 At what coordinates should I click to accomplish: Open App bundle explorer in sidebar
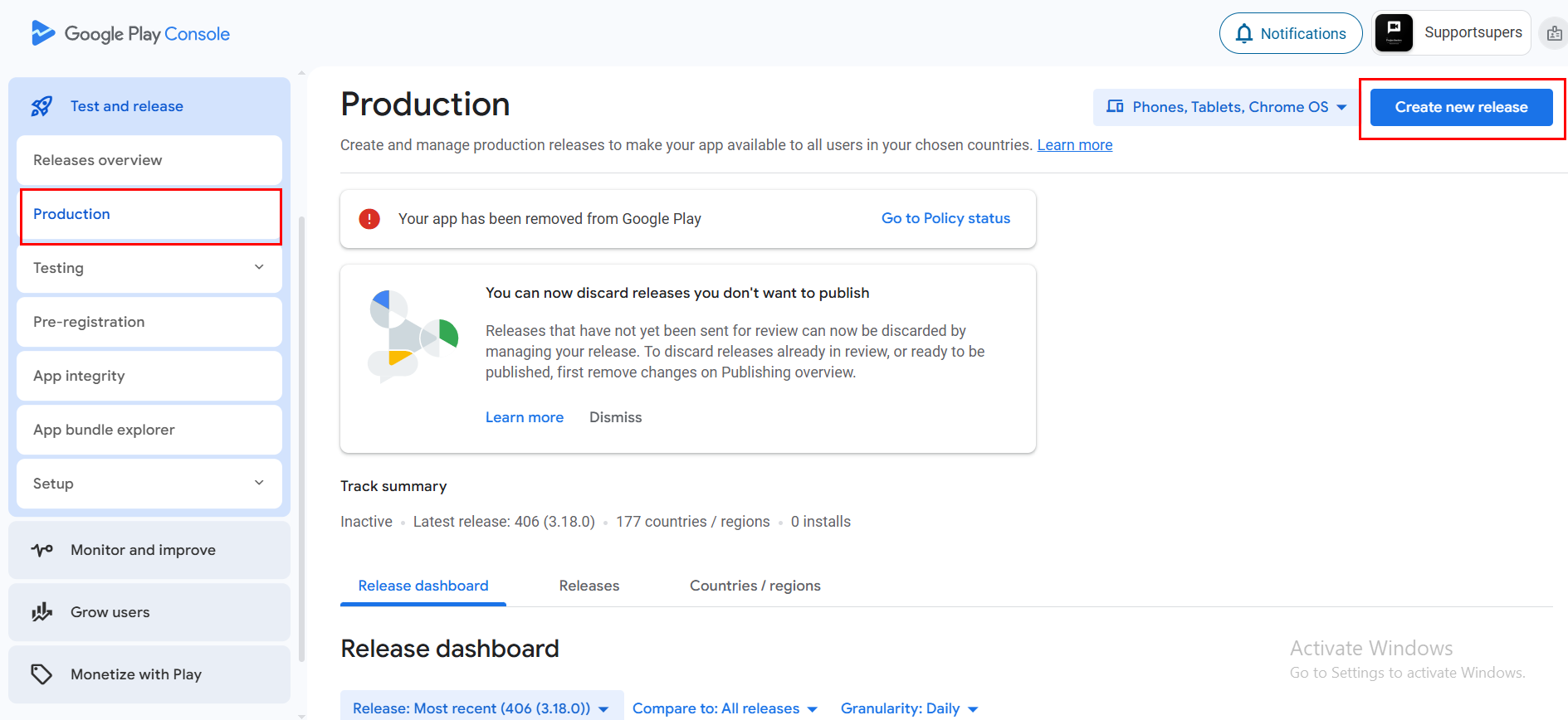tap(104, 430)
